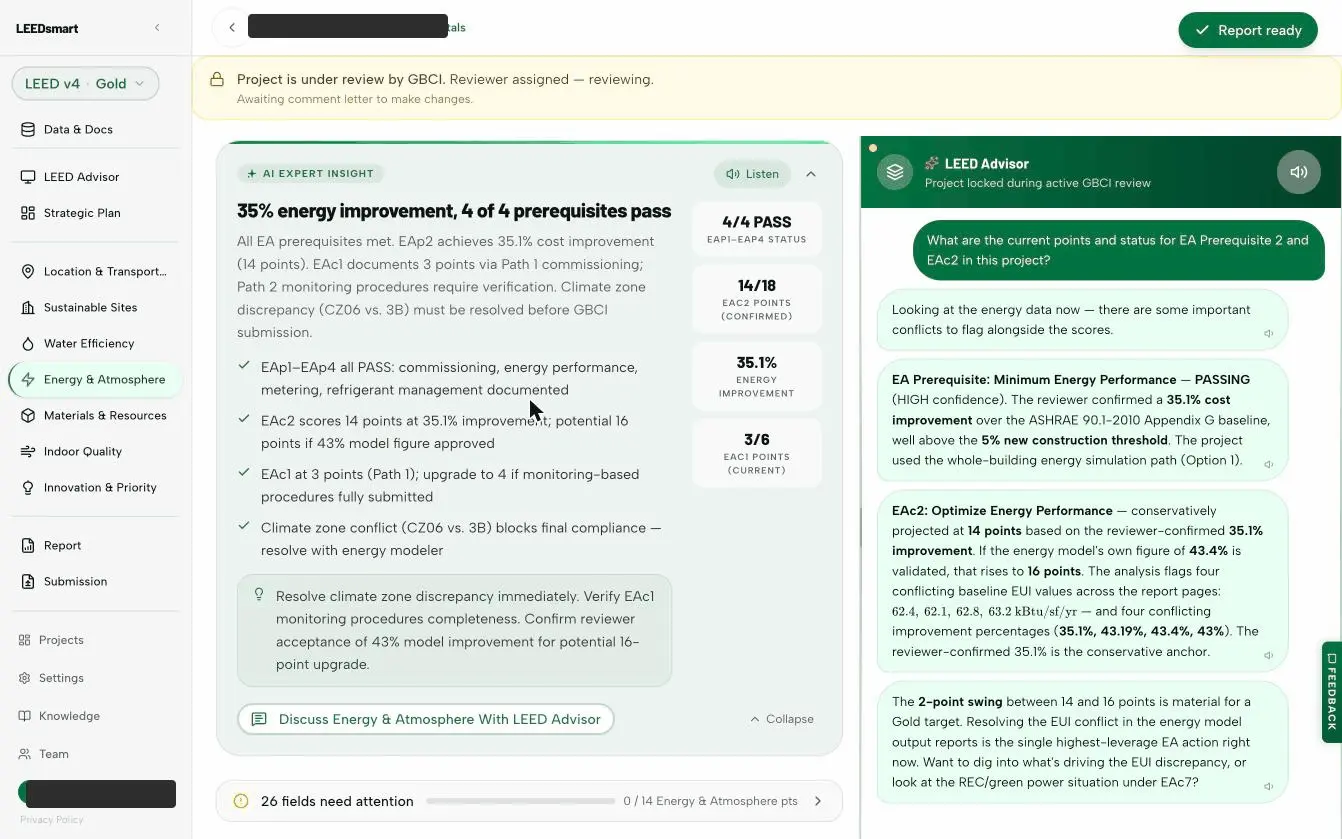Open the Privacy Policy link

coord(52,820)
